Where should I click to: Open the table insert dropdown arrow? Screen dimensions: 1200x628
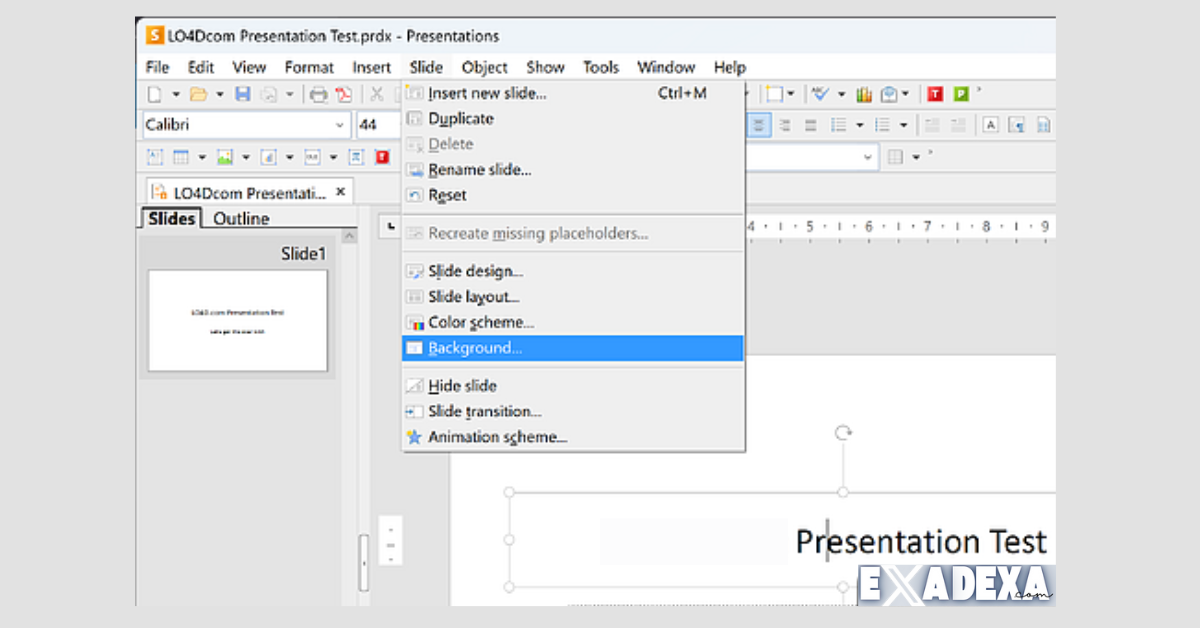(201, 157)
